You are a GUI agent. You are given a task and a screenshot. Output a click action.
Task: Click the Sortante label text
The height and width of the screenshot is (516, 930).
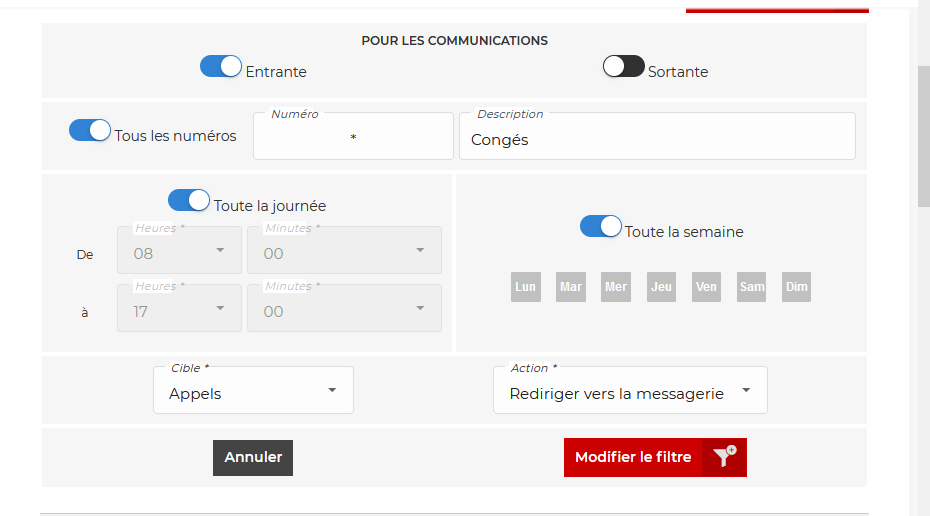click(x=678, y=72)
